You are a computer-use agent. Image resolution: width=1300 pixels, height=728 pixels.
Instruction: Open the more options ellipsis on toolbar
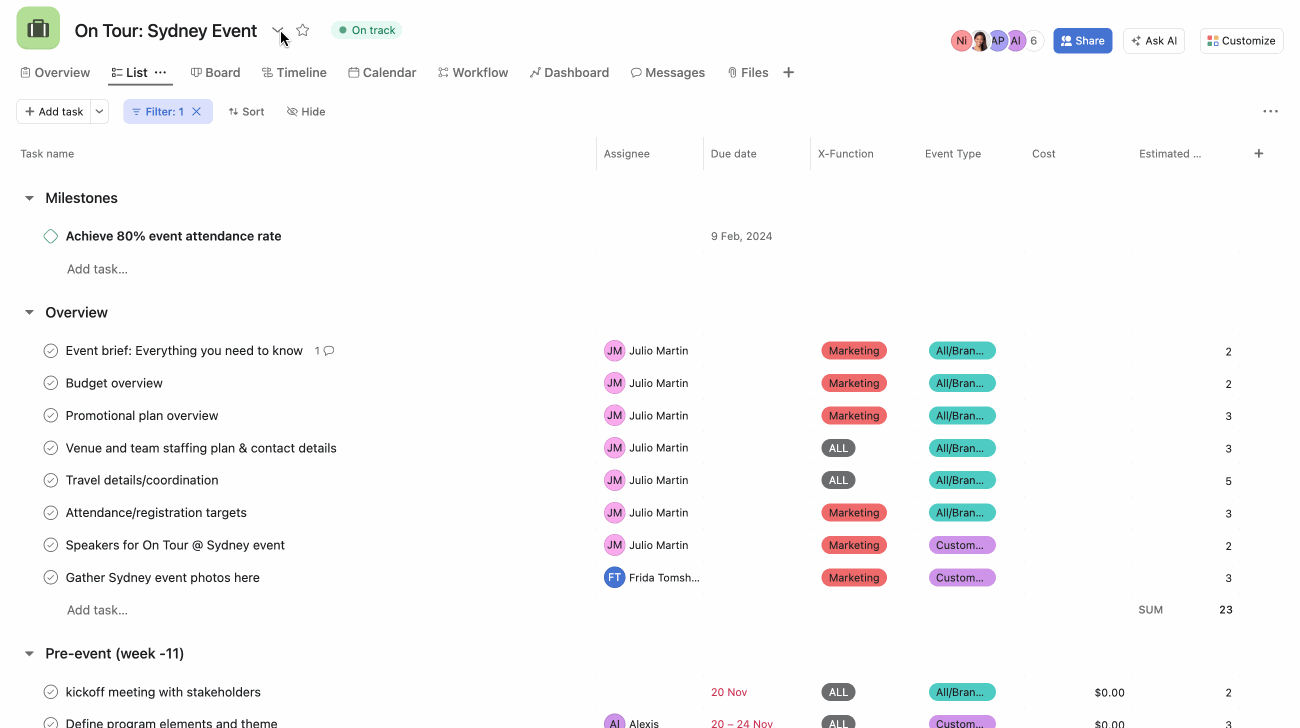(1270, 111)
